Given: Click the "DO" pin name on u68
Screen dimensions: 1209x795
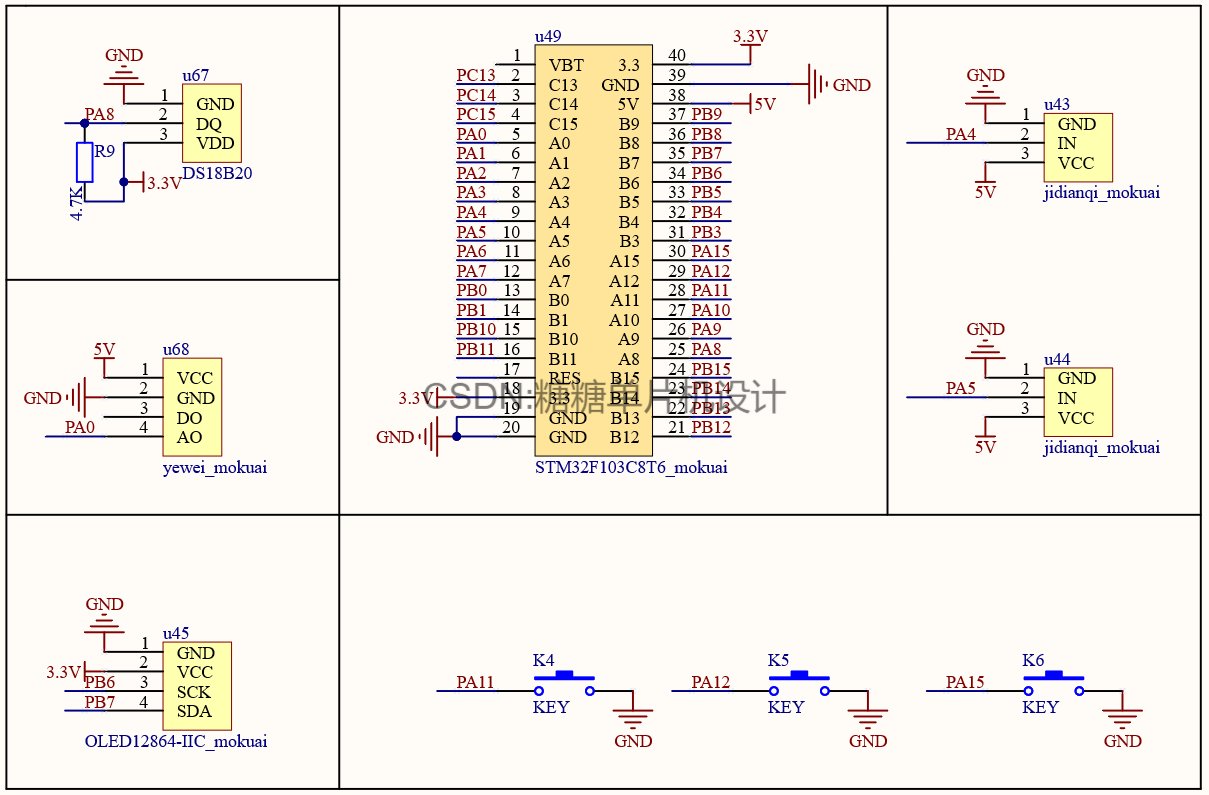Looking at the screenshot, I should [190, 417].
